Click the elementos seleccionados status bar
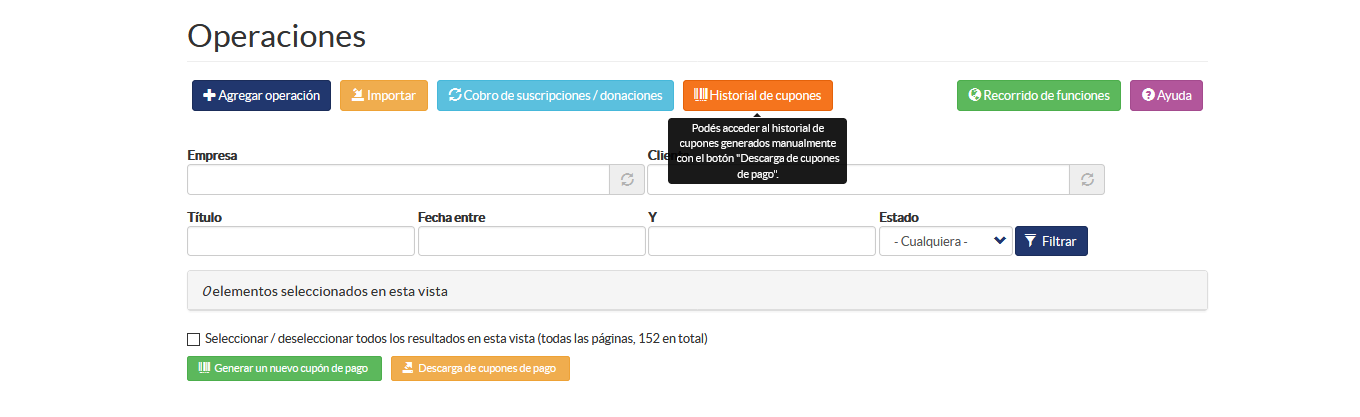1360x417 pixels. 697,291
